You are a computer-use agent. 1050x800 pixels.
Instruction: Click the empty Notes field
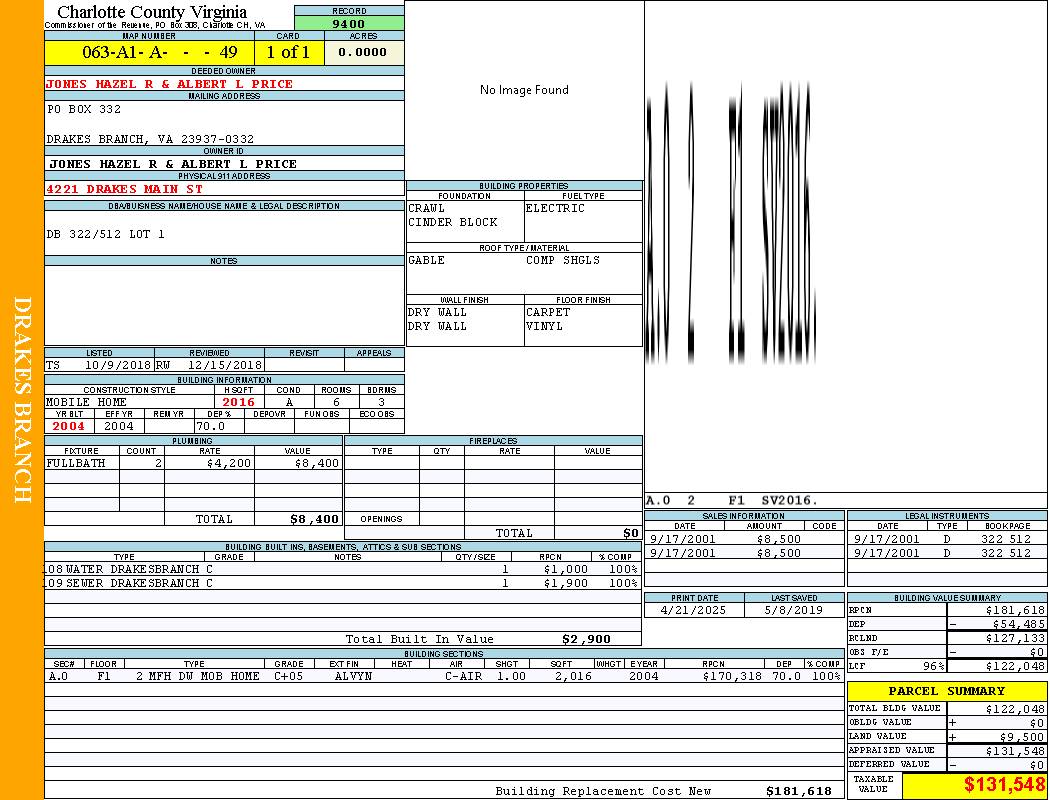[224, 305]
